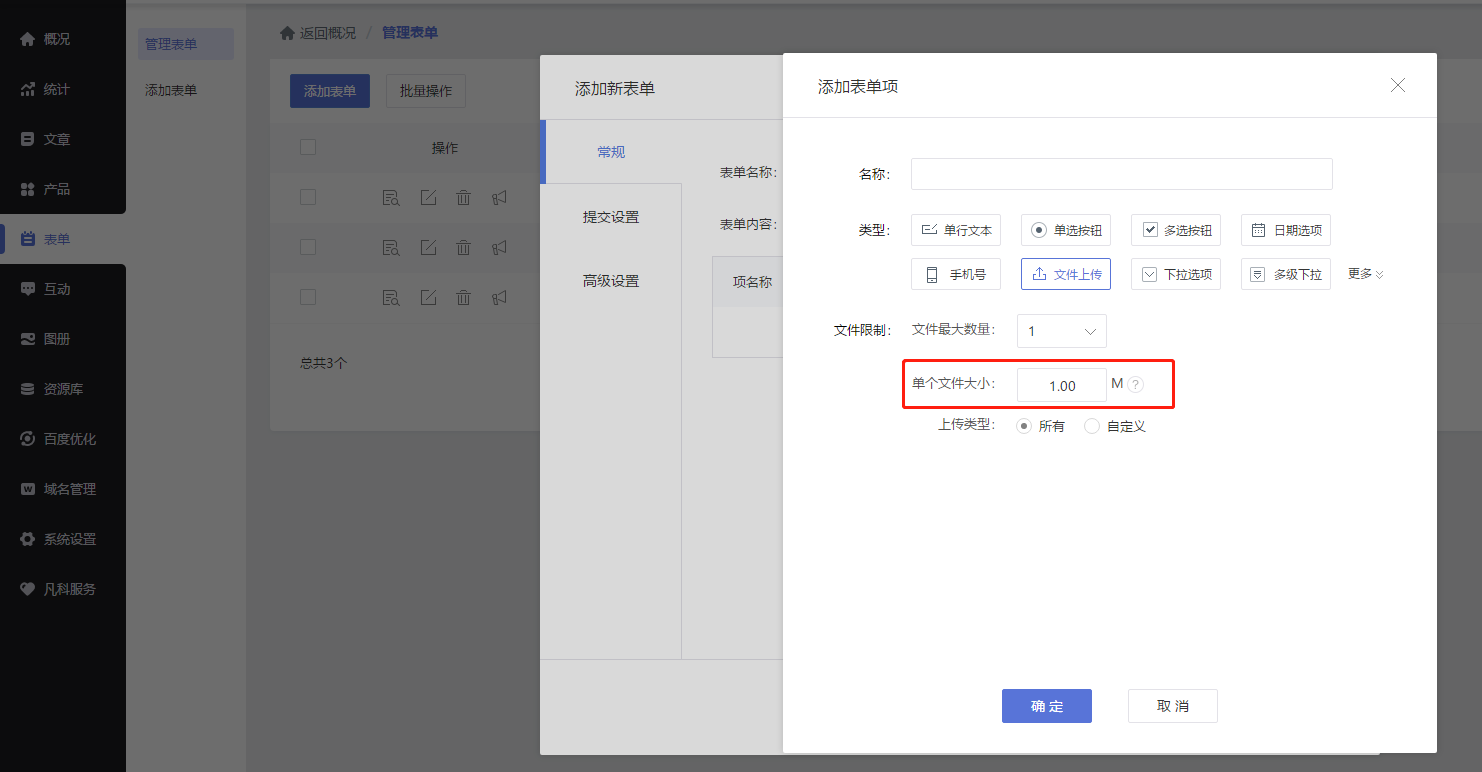1482x772 pixels.
Task: Open the 系统设置 settings sidebar item
Action: pos(62,539)
